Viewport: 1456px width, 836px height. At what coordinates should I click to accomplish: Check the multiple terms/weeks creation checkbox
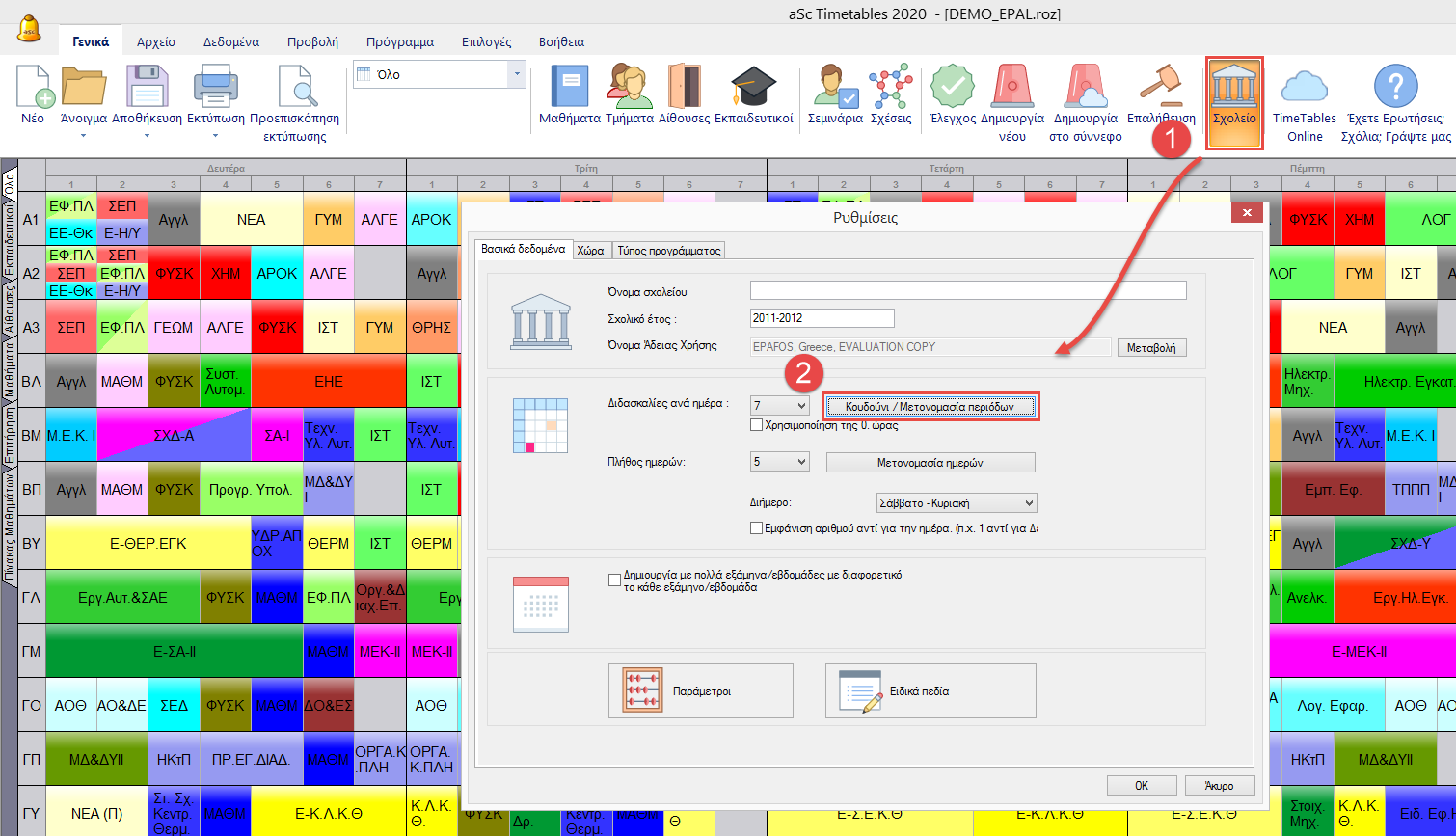(x=615, y=580)
